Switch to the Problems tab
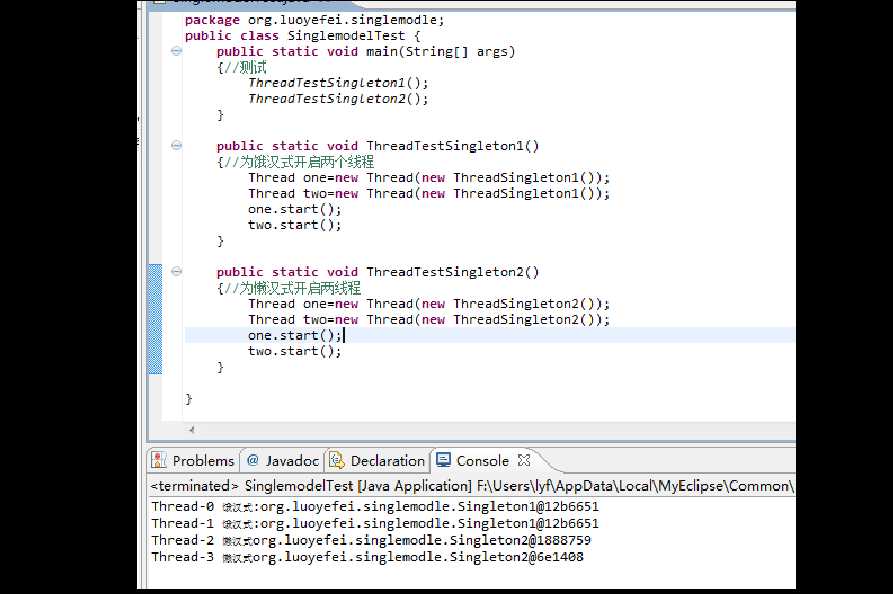The image size is (893, 594). click(193, 461)
